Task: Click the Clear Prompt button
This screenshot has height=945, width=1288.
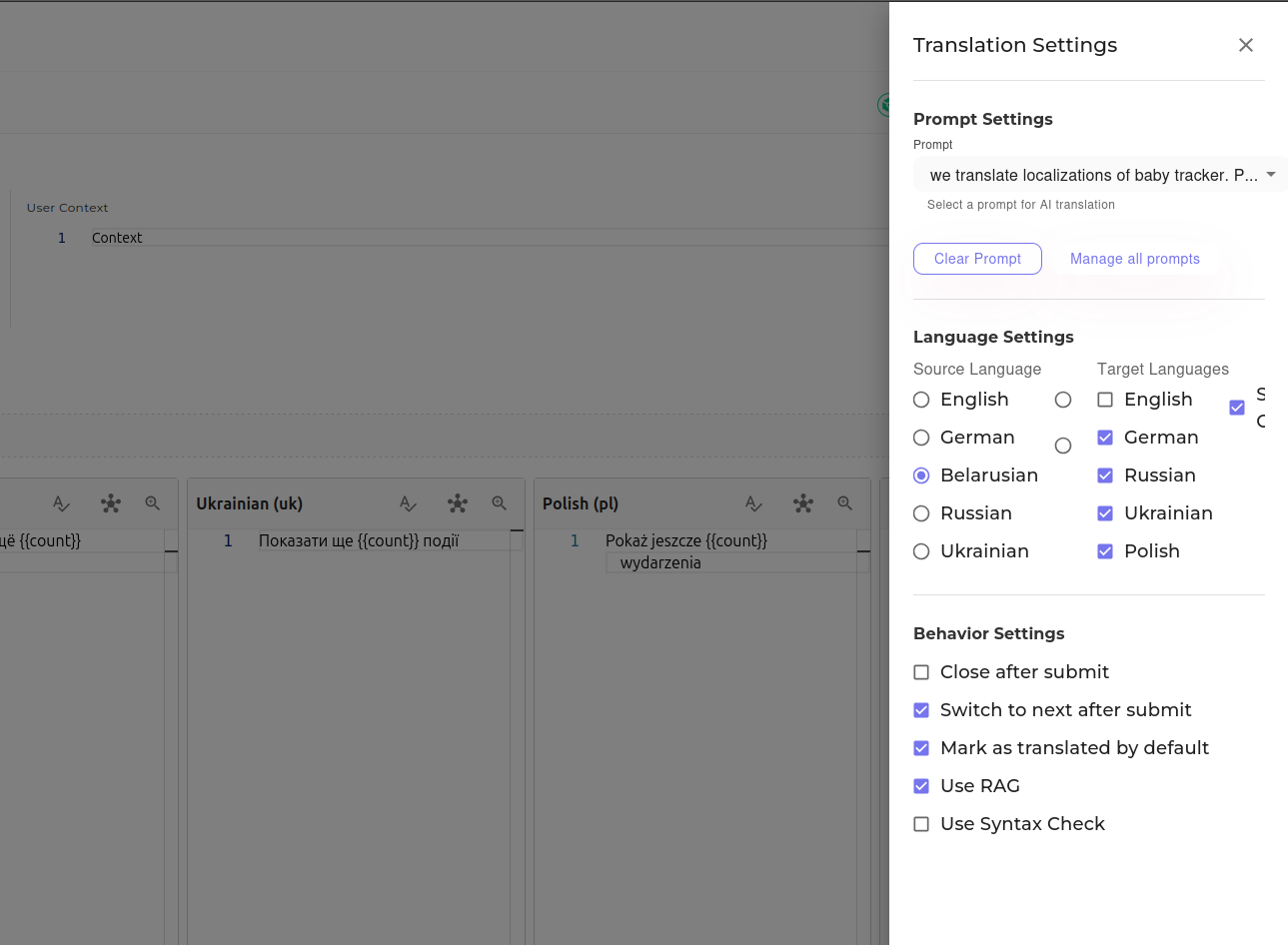Action: [x=977, y=259]
